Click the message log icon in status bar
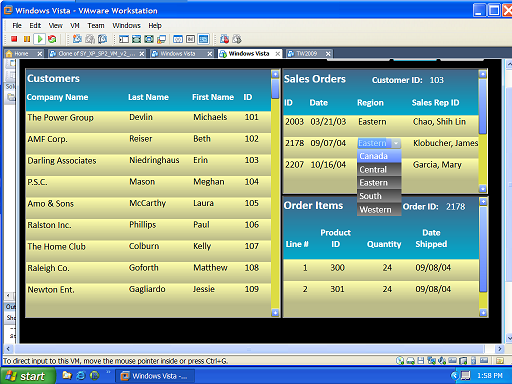This screenshot has height=384, width=512. (499, 361)
